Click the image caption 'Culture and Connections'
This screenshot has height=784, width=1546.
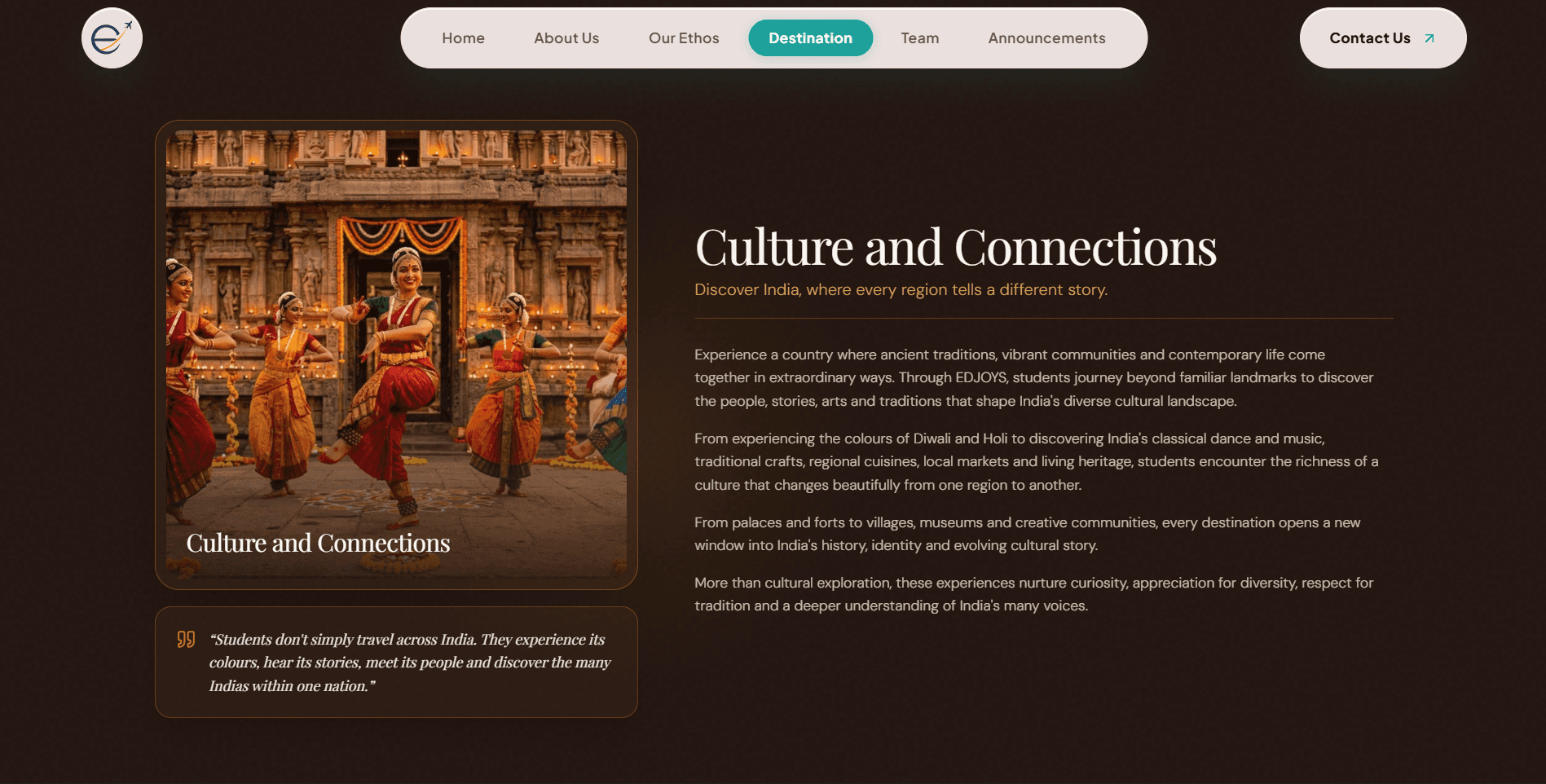pos(318,544)
